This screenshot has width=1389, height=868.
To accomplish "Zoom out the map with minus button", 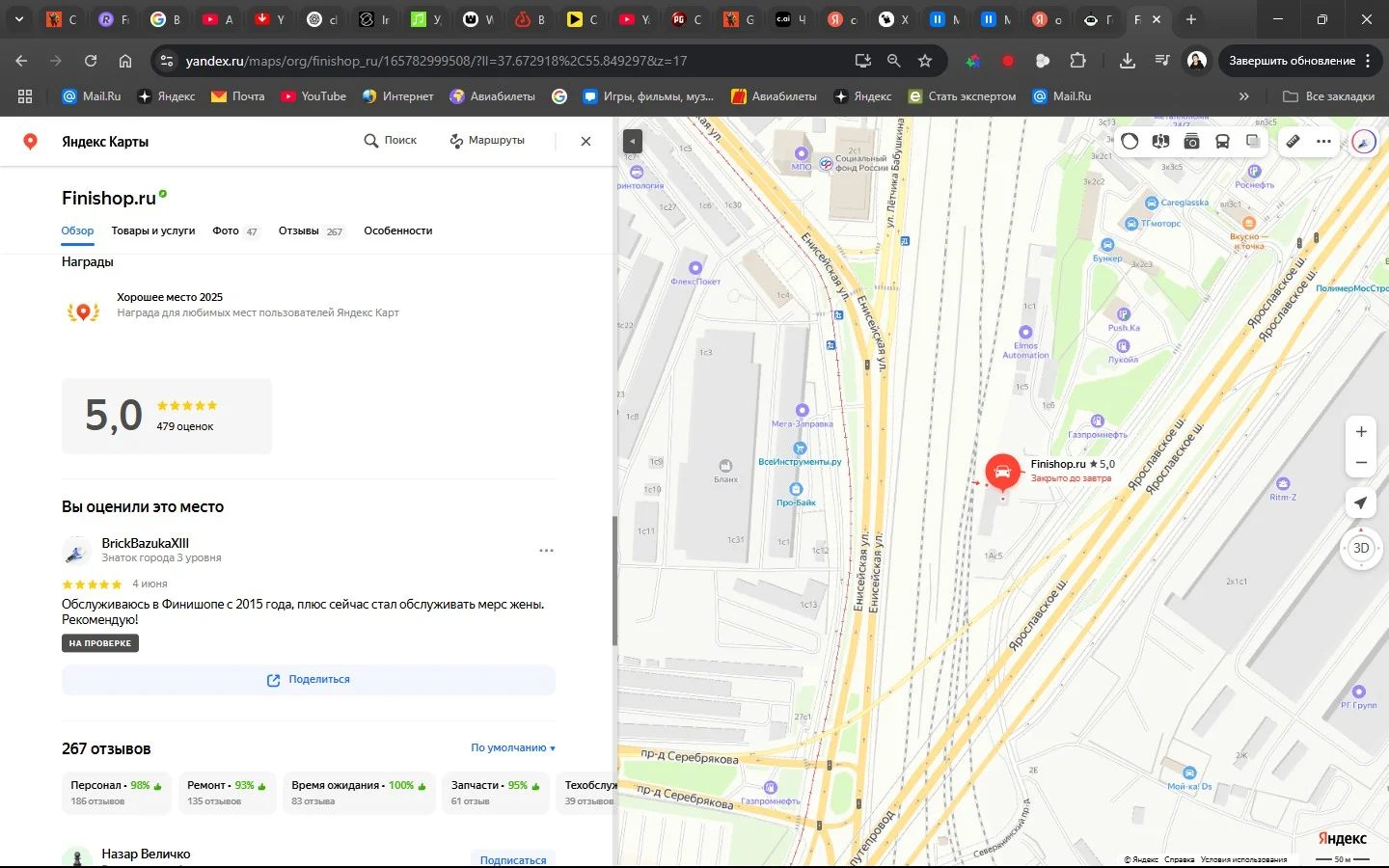I will point(1361,463).
